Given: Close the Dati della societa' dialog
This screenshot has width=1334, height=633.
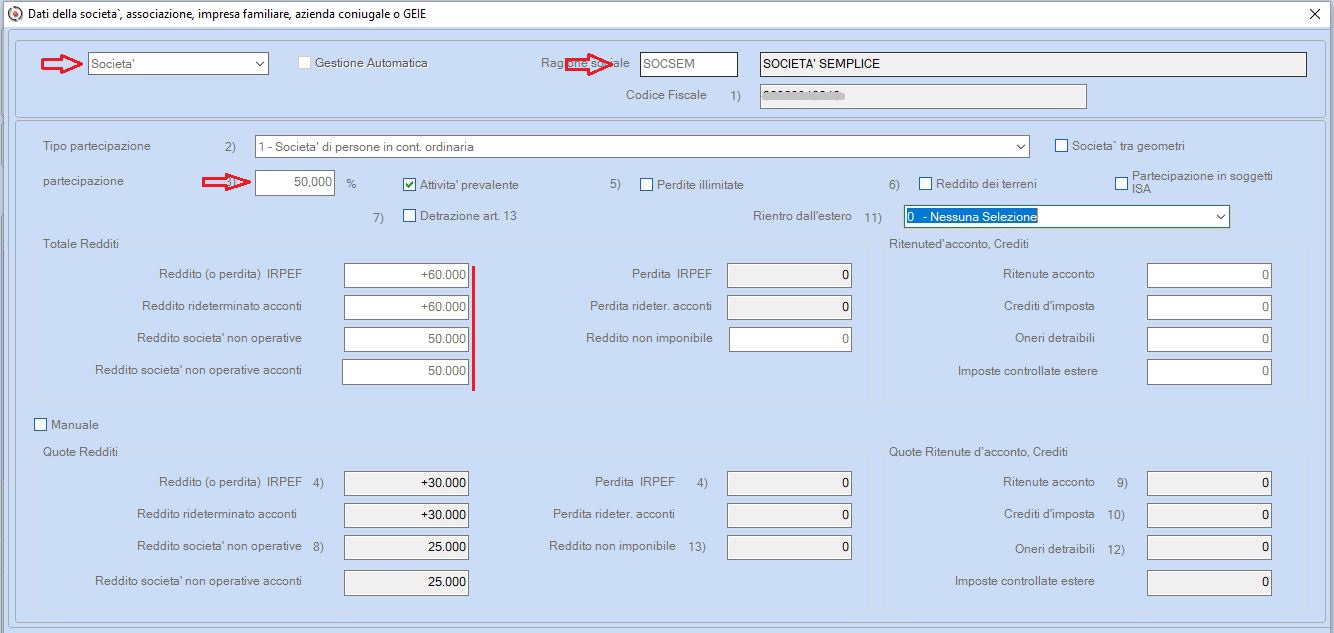Looking at the screenshot, I should [x=1314, y=14].
